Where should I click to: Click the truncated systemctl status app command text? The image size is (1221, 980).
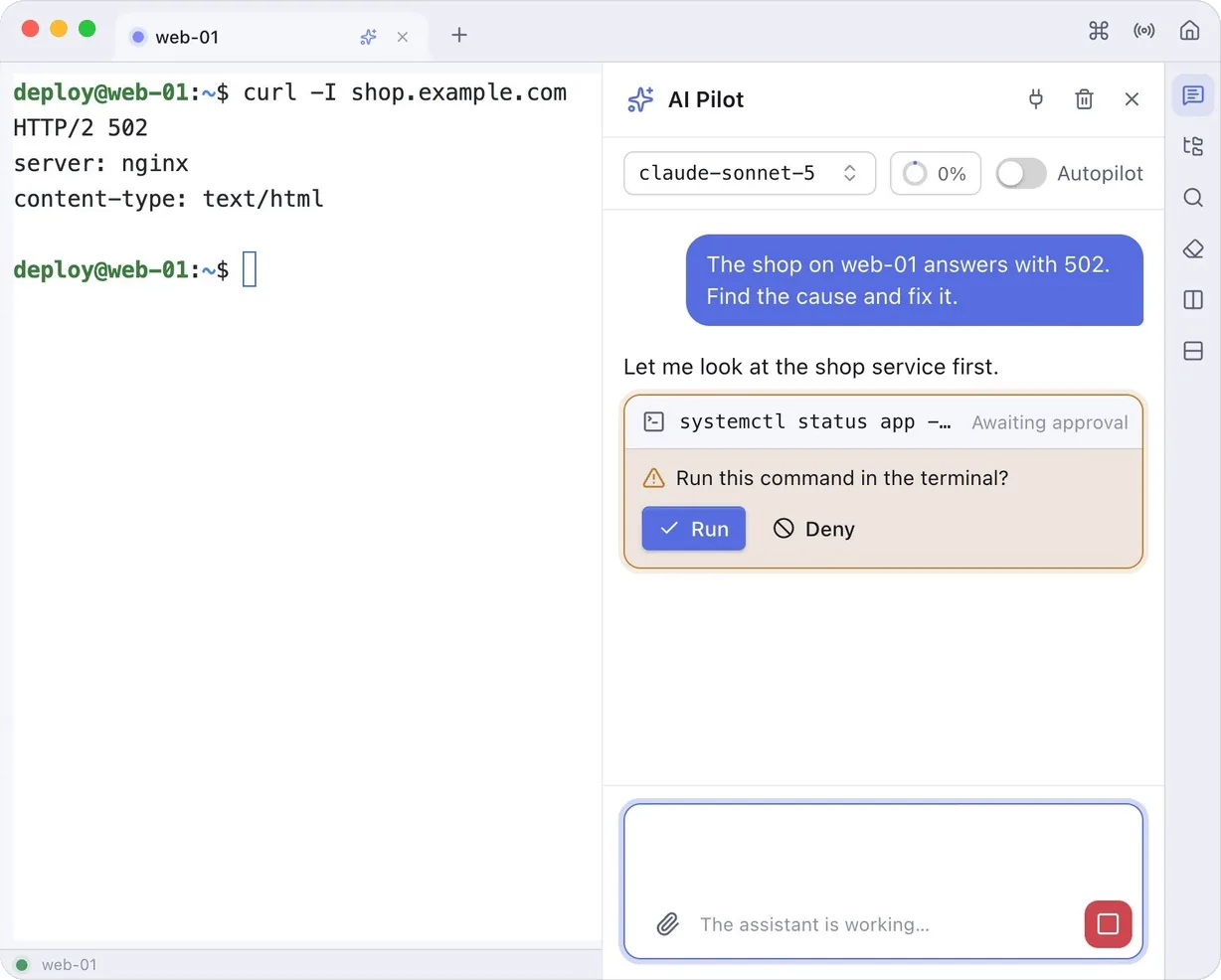pyautogui.click(x=815, y=422)
